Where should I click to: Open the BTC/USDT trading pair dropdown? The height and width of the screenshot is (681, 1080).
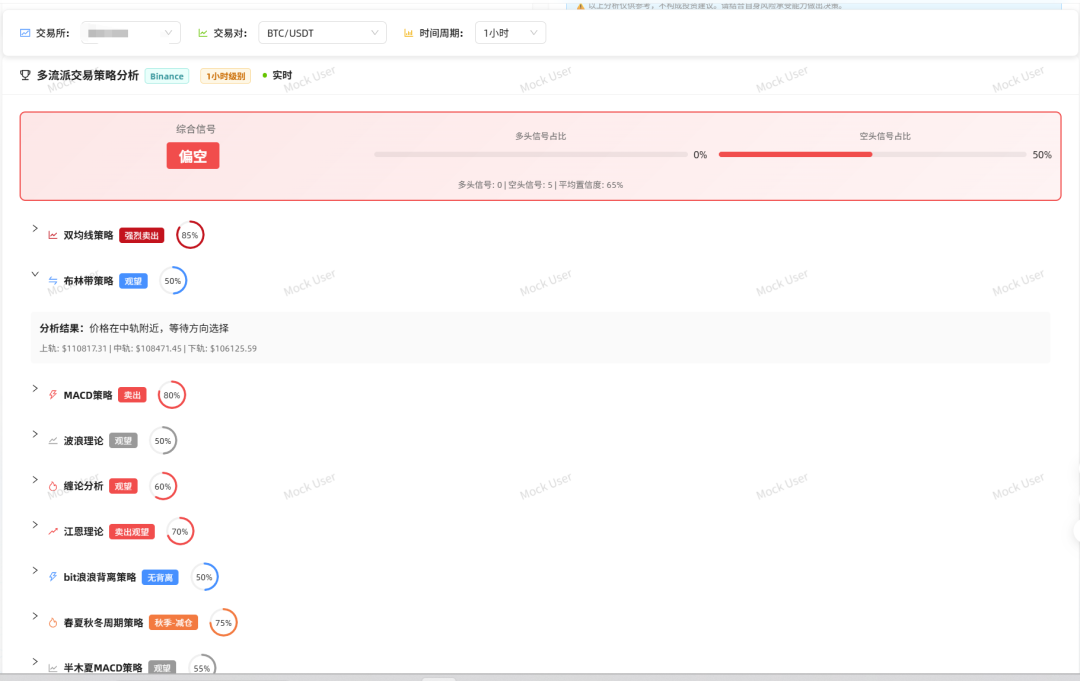(x=322, y=33)
